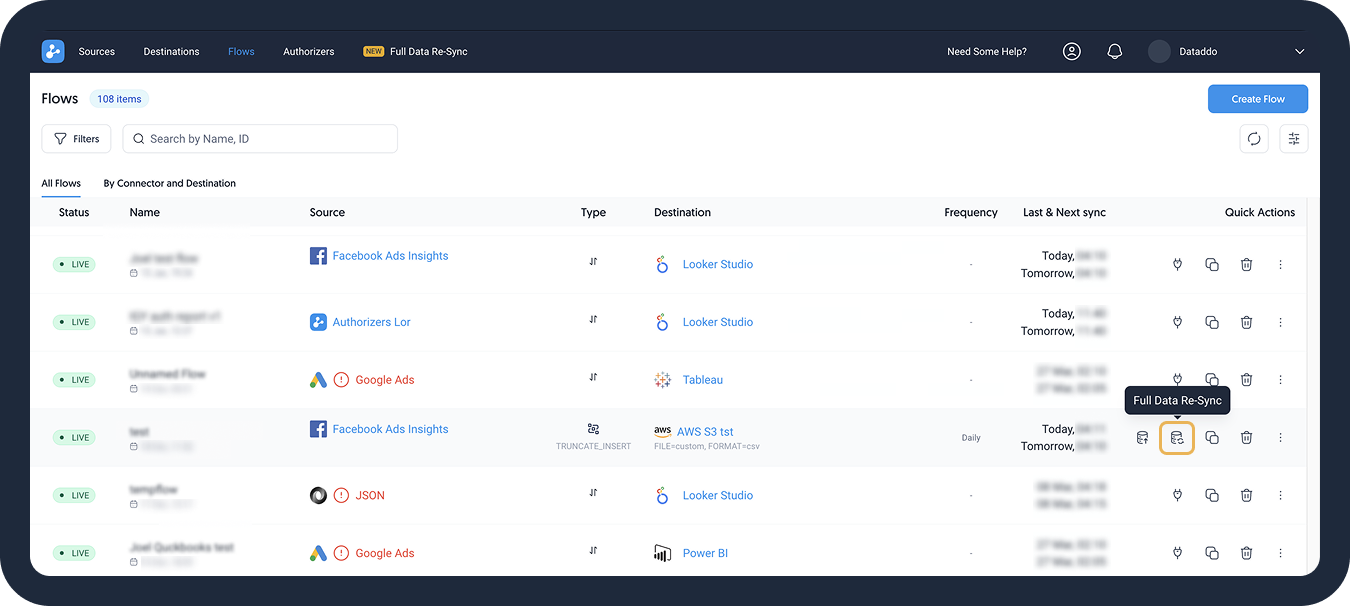Duplicate the Power BI flow

pos(1212,553)
